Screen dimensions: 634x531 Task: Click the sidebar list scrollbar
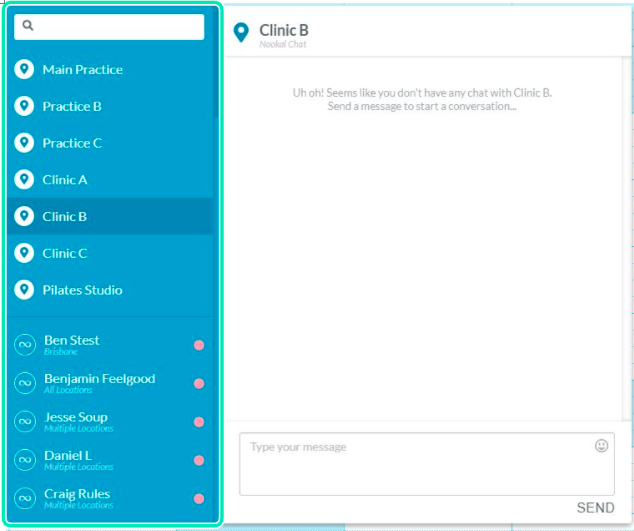pos(216,63)
